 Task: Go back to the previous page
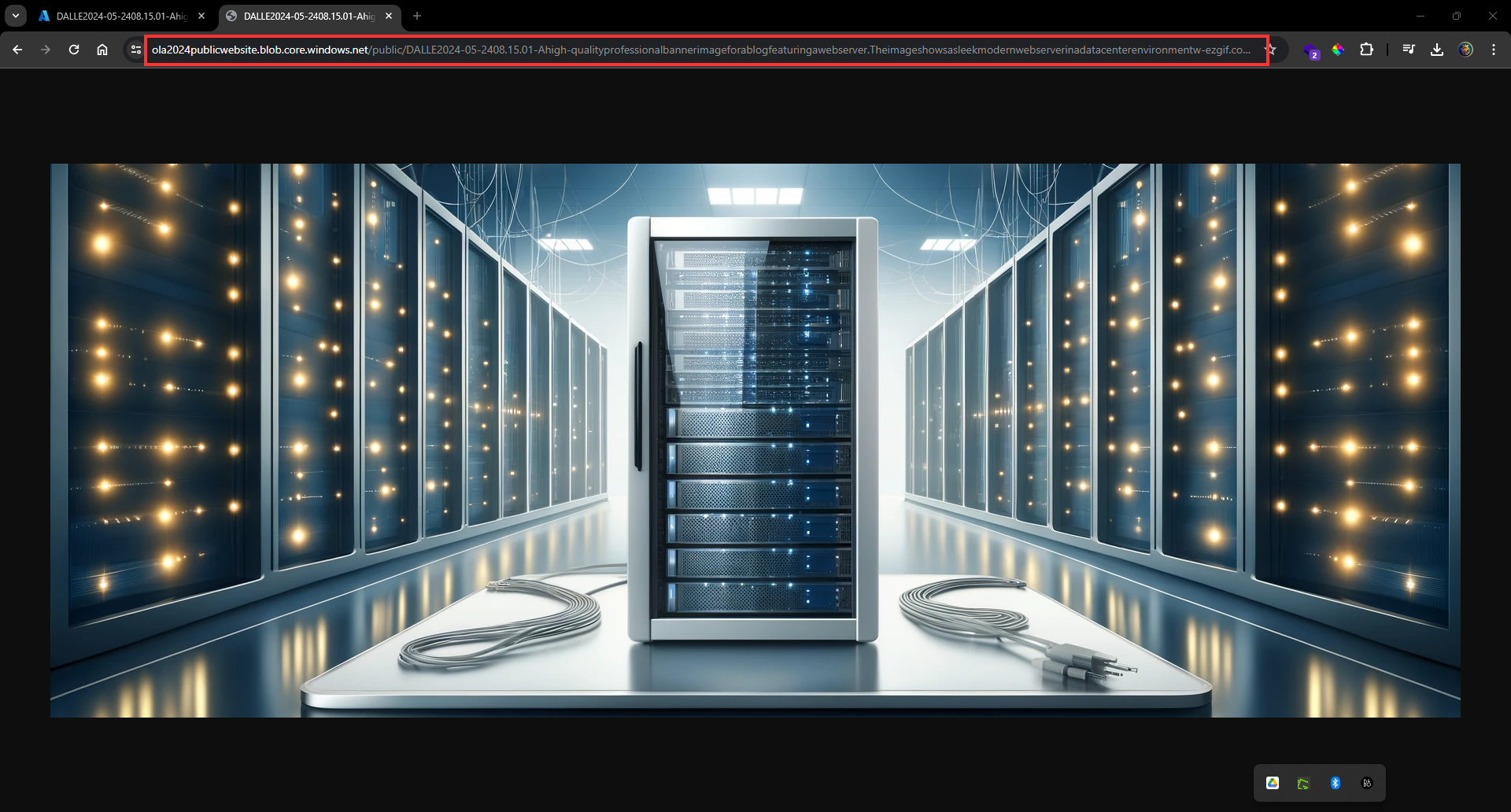click(17, 49)
